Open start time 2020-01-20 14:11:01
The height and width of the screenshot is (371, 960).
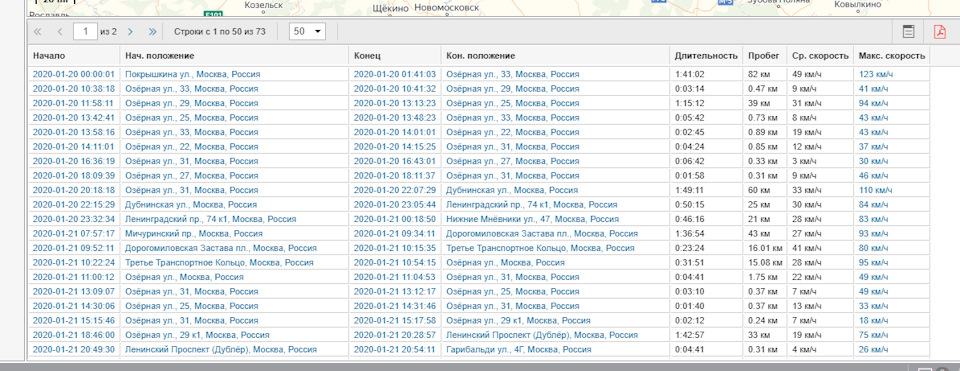pyautogui.click(x=73, y=146)
